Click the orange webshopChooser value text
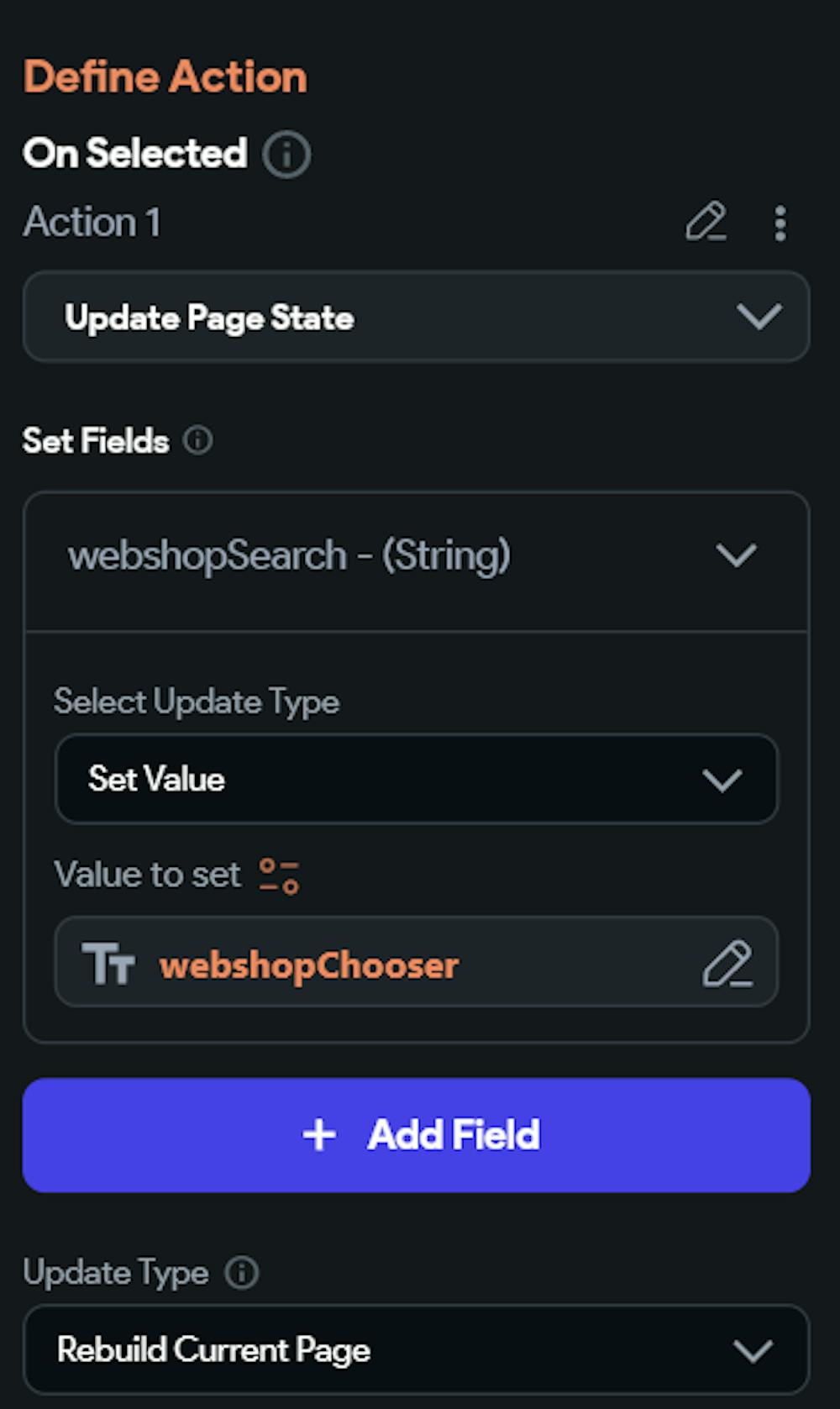840x1409 pixels. pos(309,965)
